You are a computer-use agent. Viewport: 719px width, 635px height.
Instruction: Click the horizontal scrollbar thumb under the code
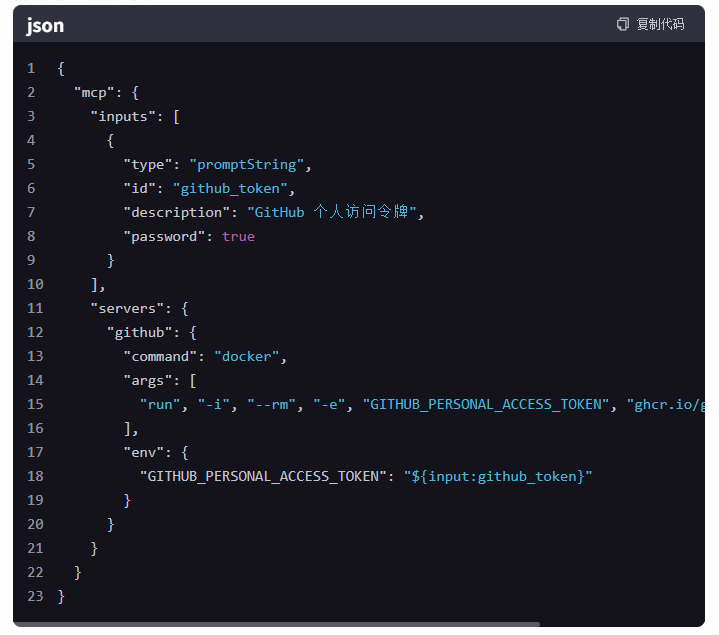pos(277,625)
